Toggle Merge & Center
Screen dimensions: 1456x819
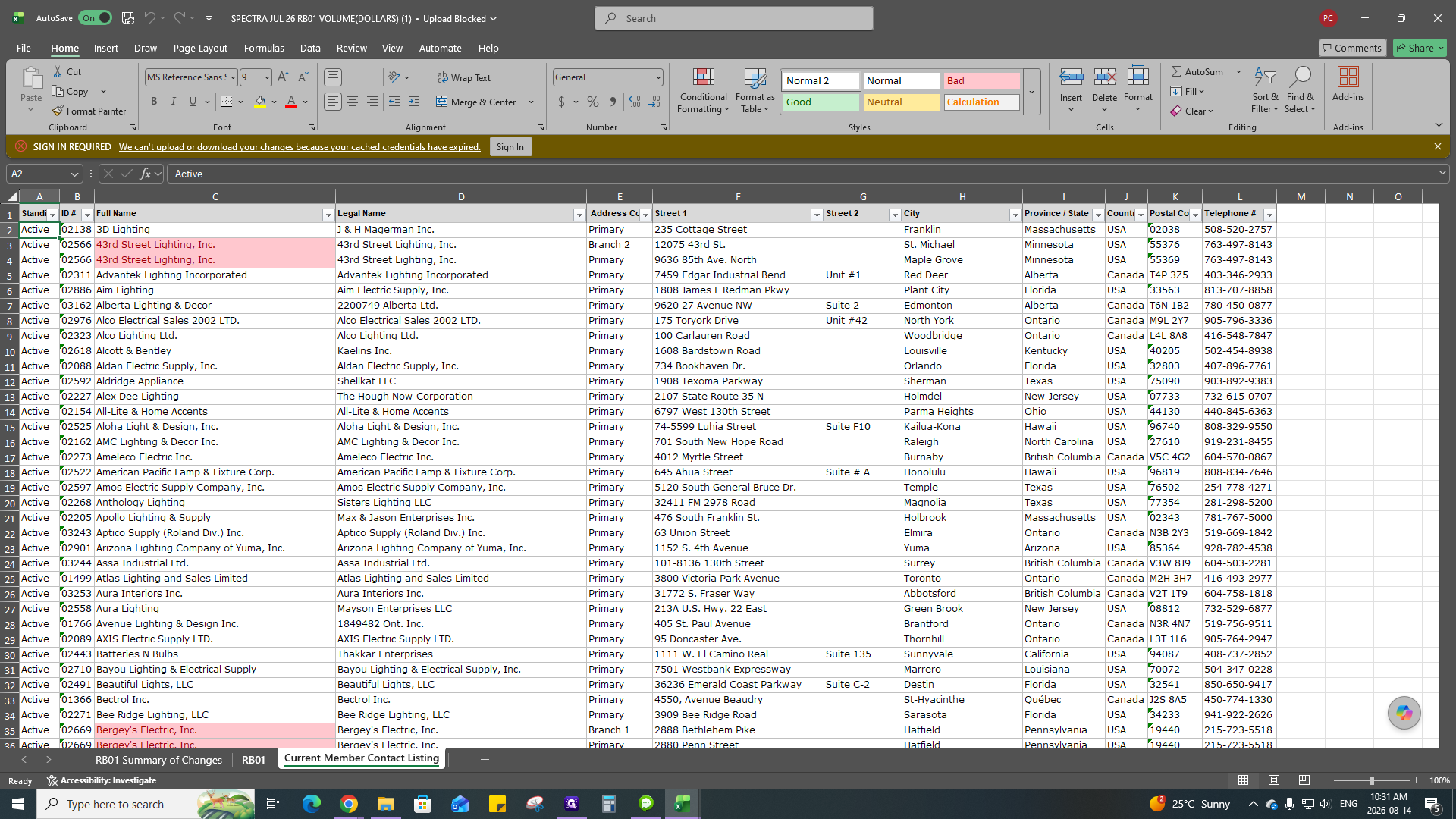click(x=476, y=102)
